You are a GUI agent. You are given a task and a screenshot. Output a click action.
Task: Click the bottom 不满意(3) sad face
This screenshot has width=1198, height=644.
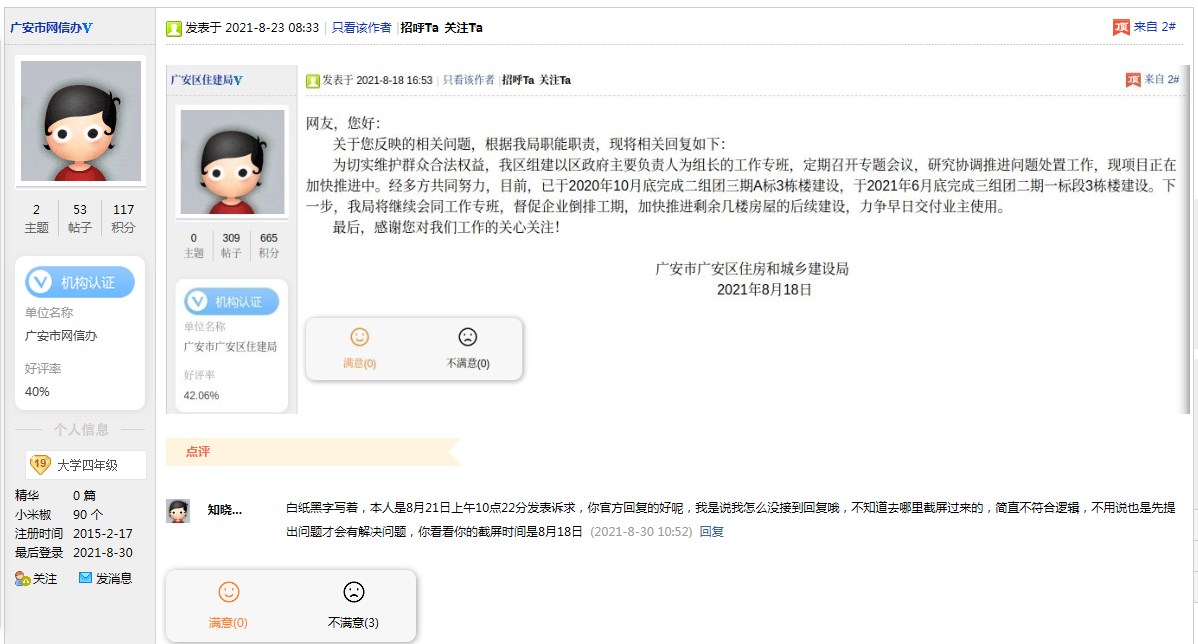tap(353, 592)
